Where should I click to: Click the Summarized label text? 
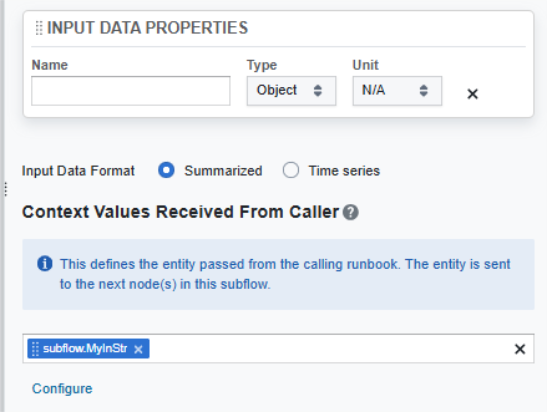pos(223,171)
